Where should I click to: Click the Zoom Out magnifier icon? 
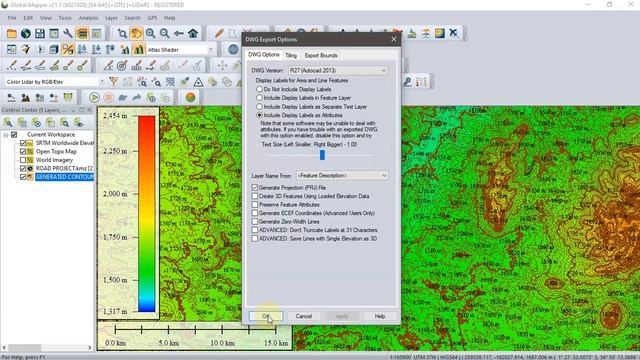click(x=164, y=33)
